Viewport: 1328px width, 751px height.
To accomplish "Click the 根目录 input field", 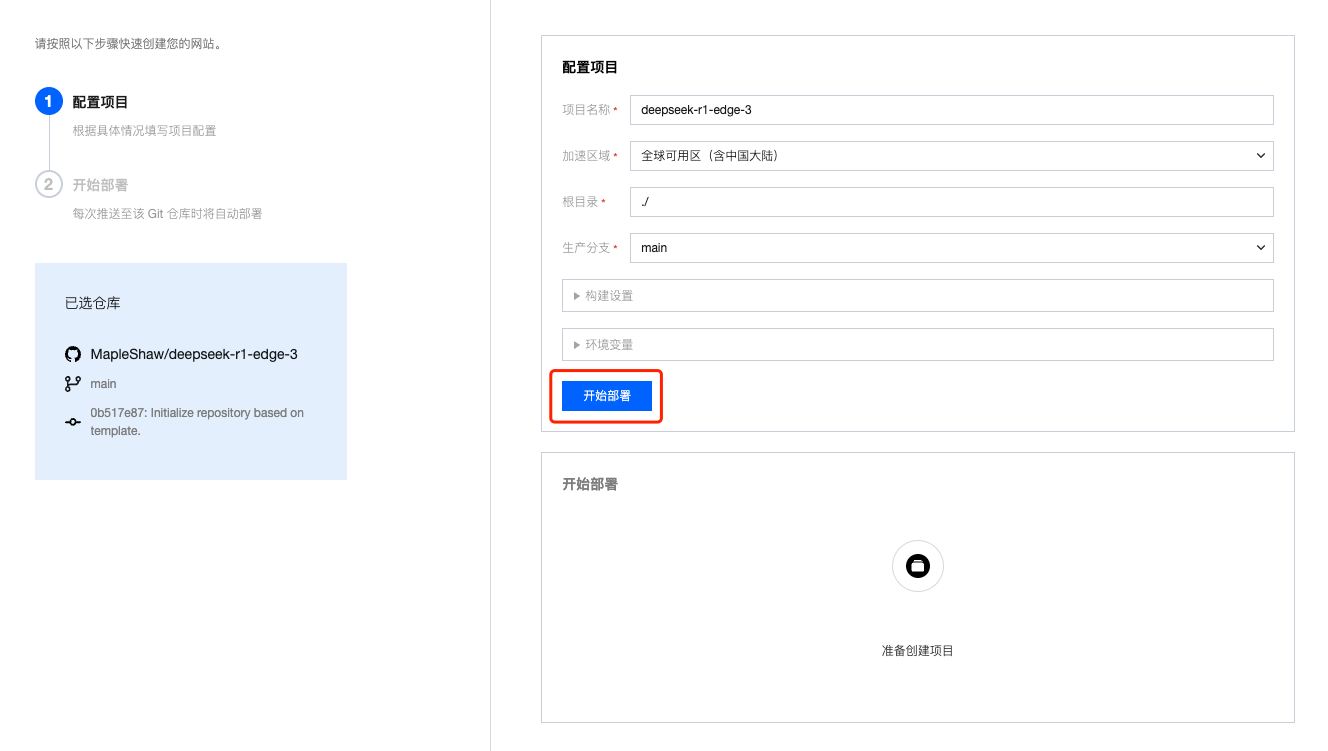I will point(950,202).
